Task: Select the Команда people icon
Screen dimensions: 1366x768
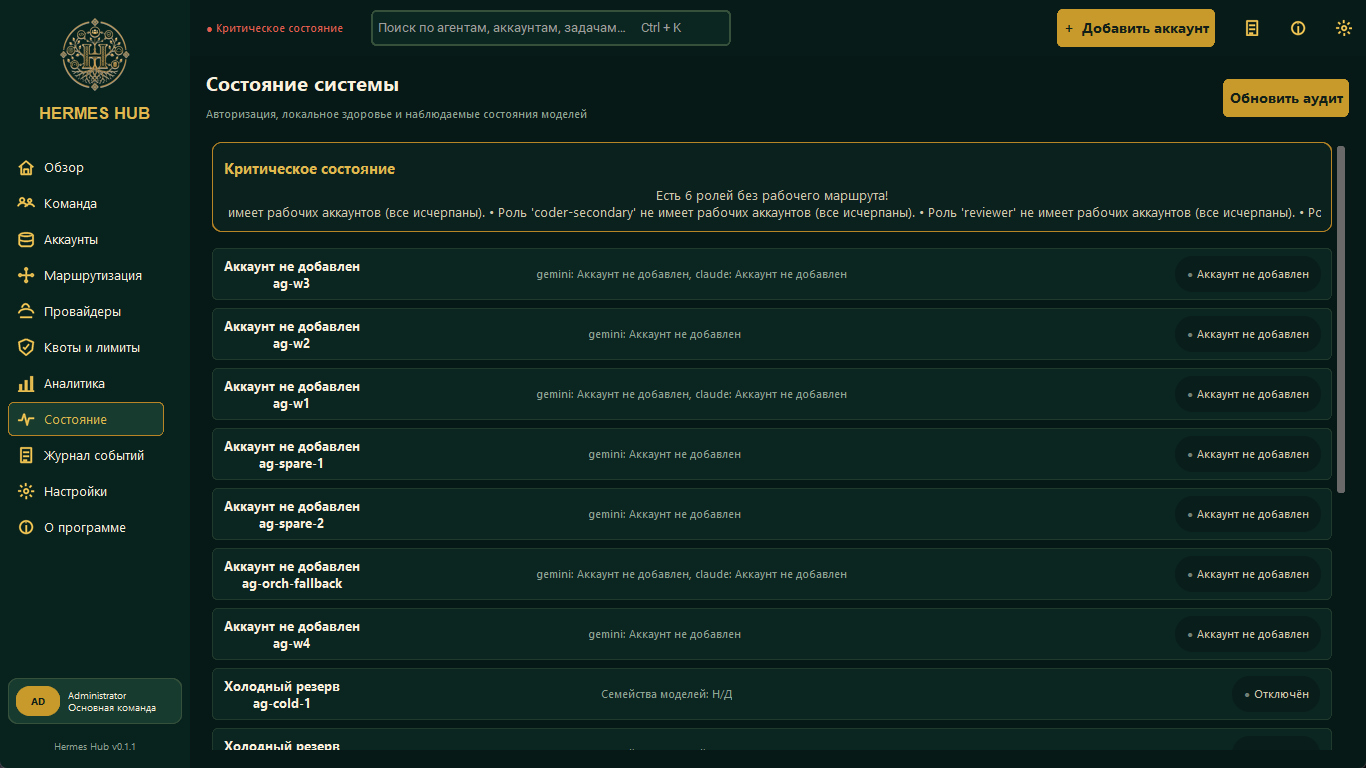Action: 26,203
